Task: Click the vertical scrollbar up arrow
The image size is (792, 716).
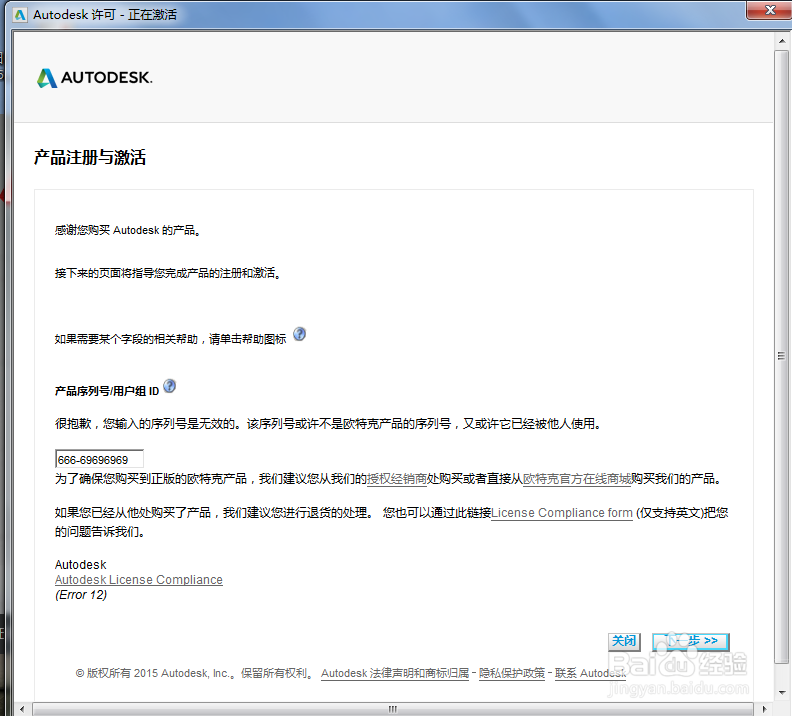Action: click(x=782, y=41)
